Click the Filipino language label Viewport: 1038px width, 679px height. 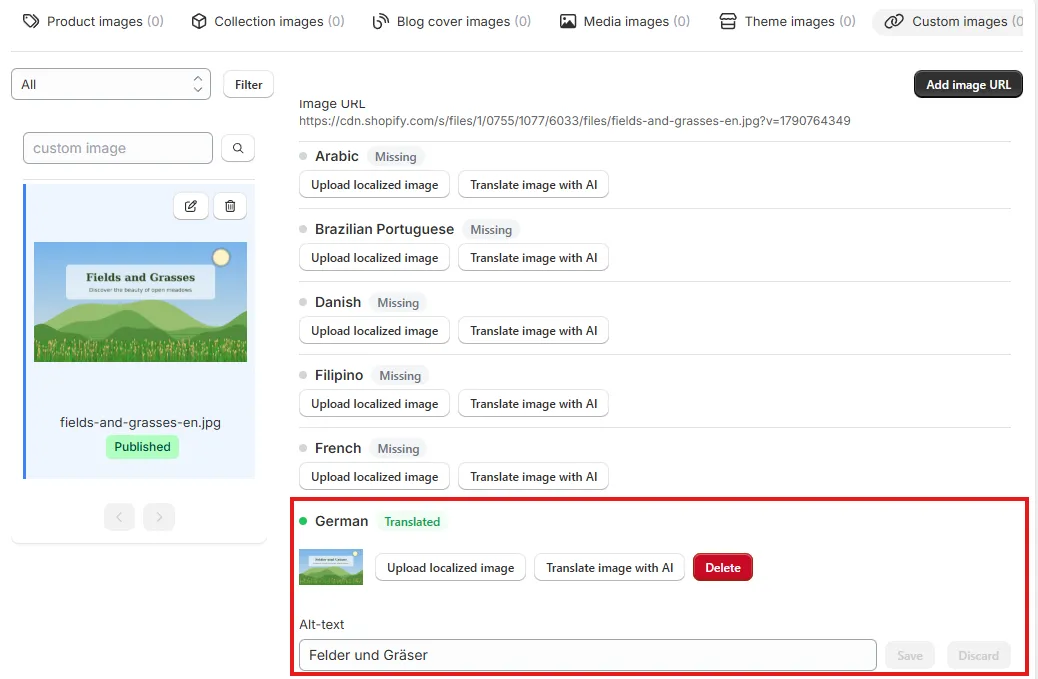point(339,375)
